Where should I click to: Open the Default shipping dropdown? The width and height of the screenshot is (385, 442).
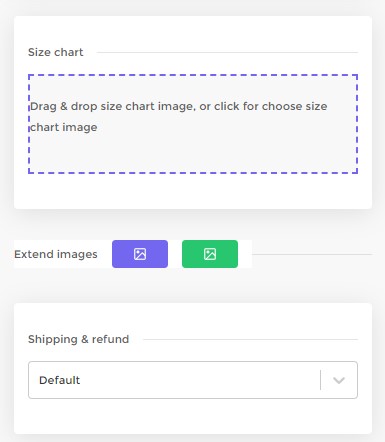tap(193, 380)
